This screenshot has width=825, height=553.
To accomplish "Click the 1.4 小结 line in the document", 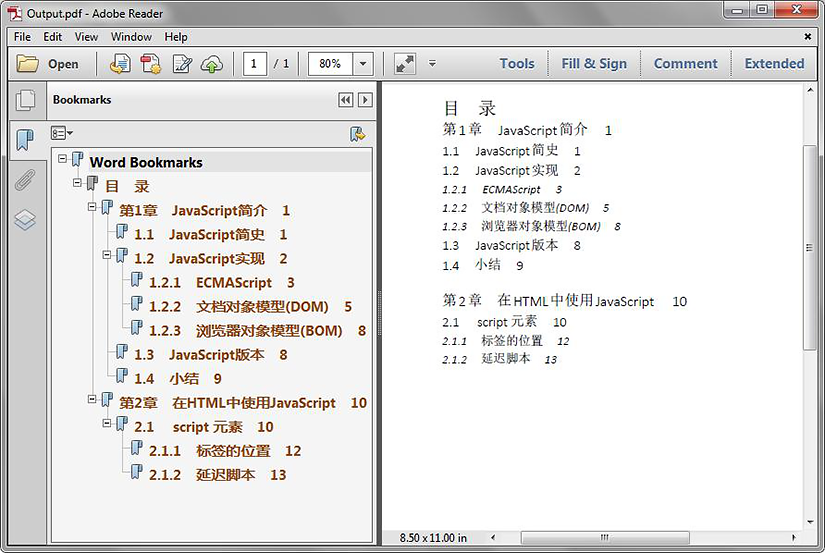I will [483, 265].
